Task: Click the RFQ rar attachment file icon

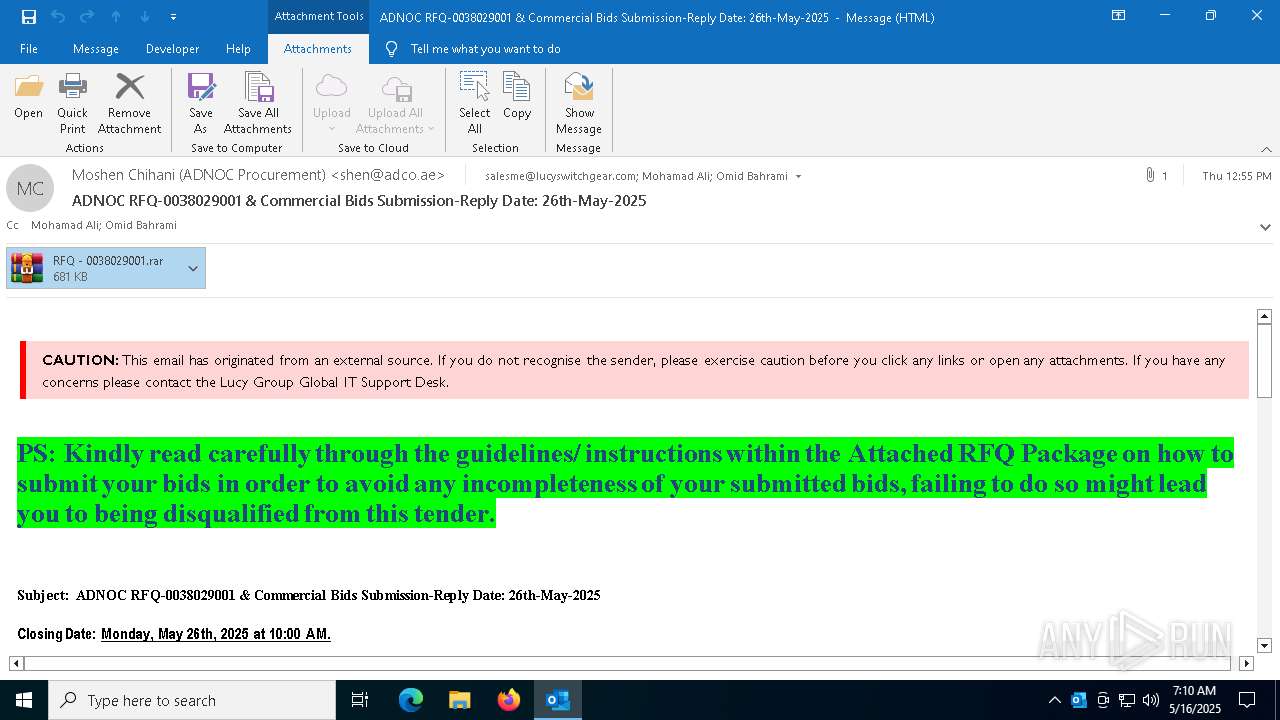Action: 27,268
